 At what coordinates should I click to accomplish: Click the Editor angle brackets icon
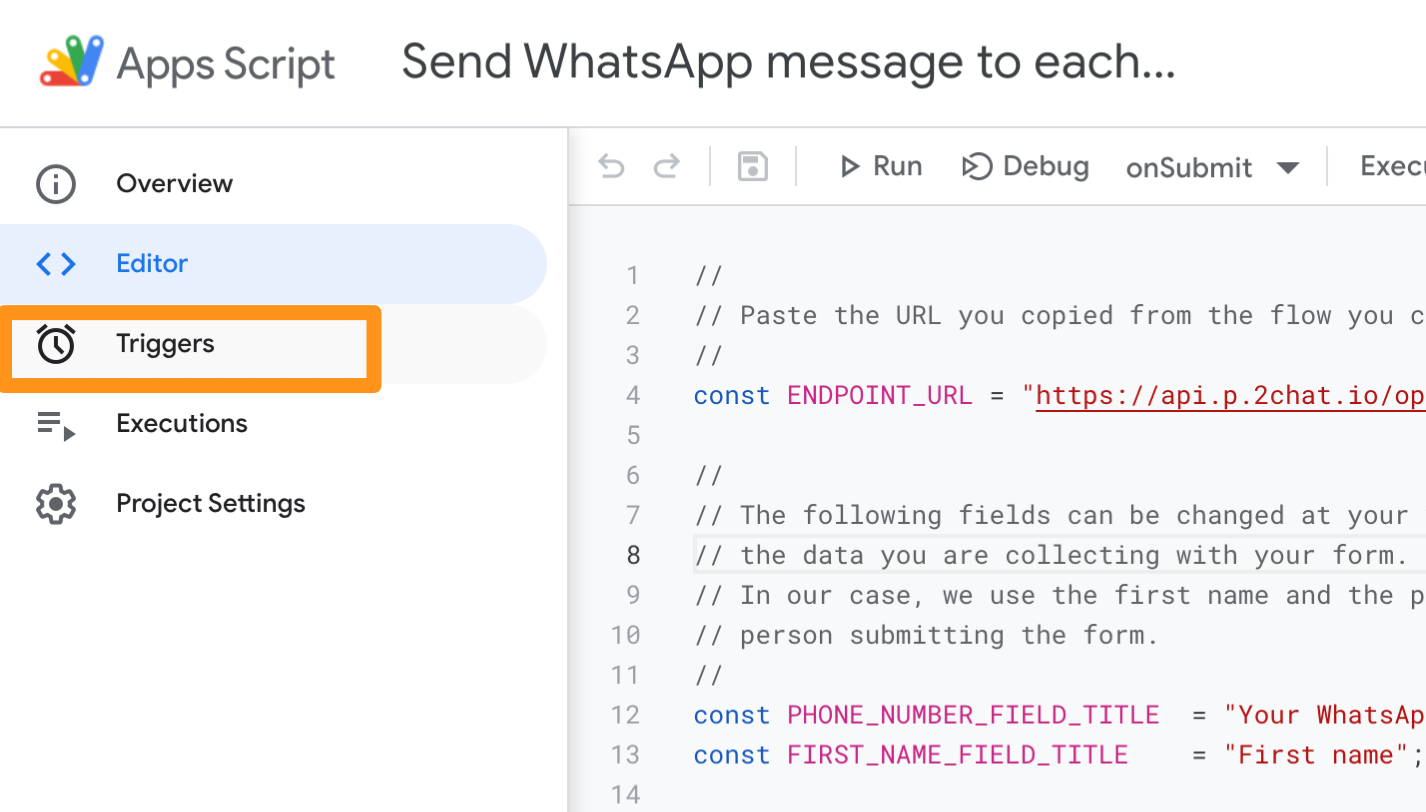tap(56, 264)
